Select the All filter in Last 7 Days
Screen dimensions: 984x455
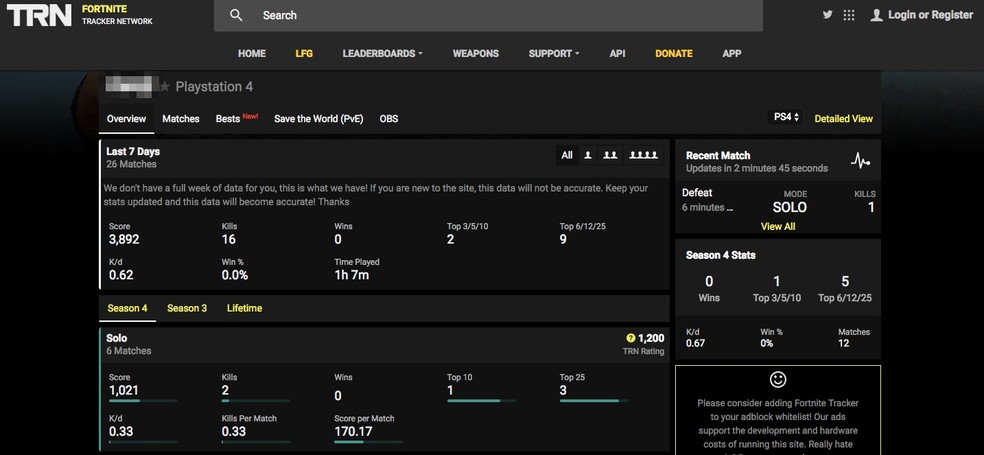pos(567,155)
